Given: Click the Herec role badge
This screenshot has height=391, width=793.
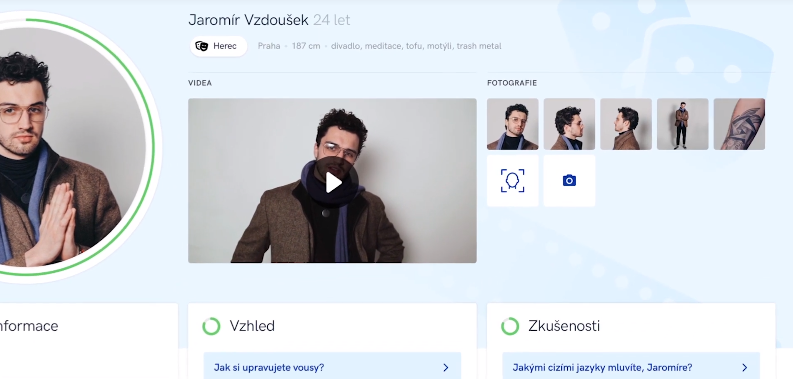Looking at the screenshot, I should pyautogui.click(x=218, y=46).
